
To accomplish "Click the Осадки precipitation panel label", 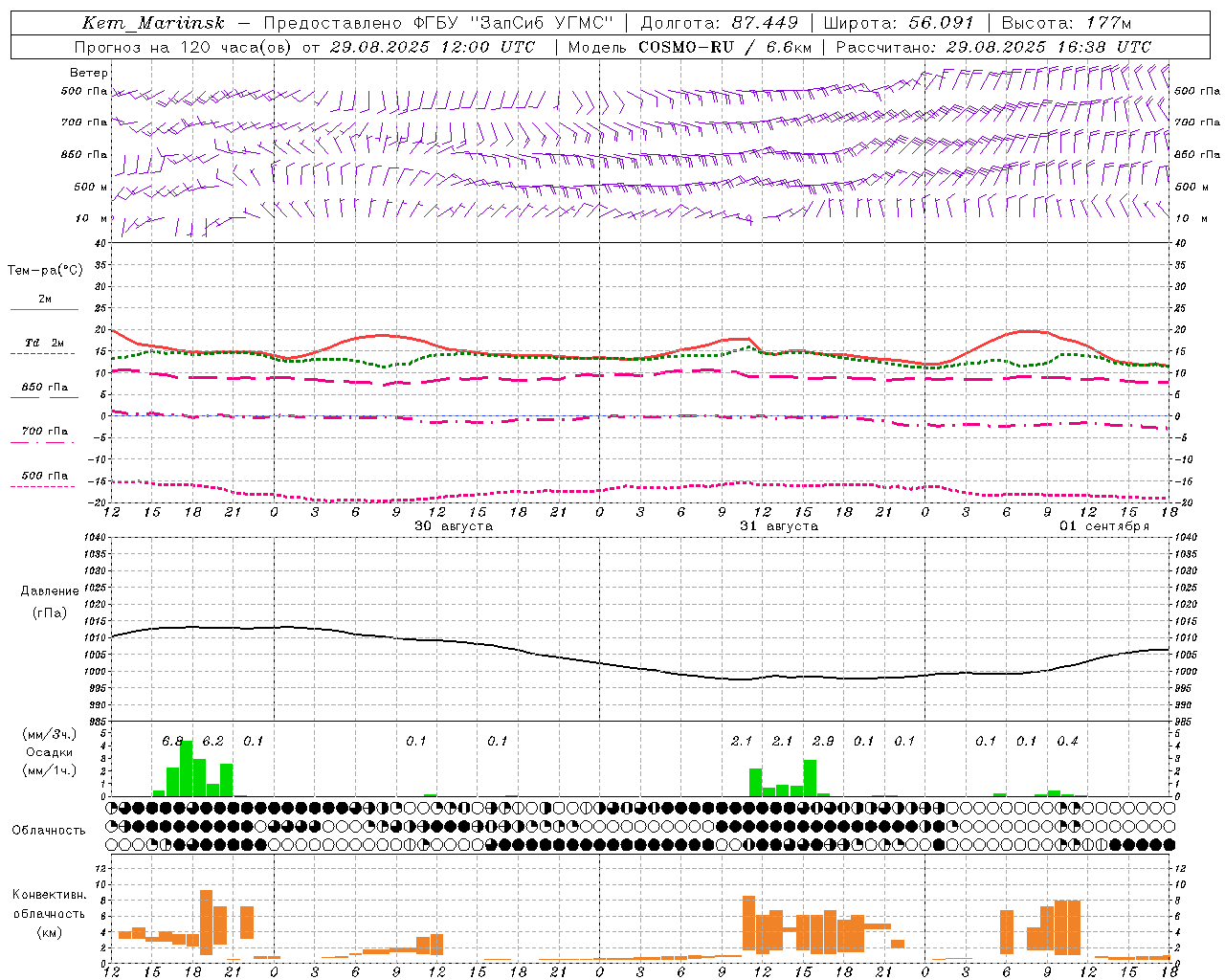I will pos(49,752).
